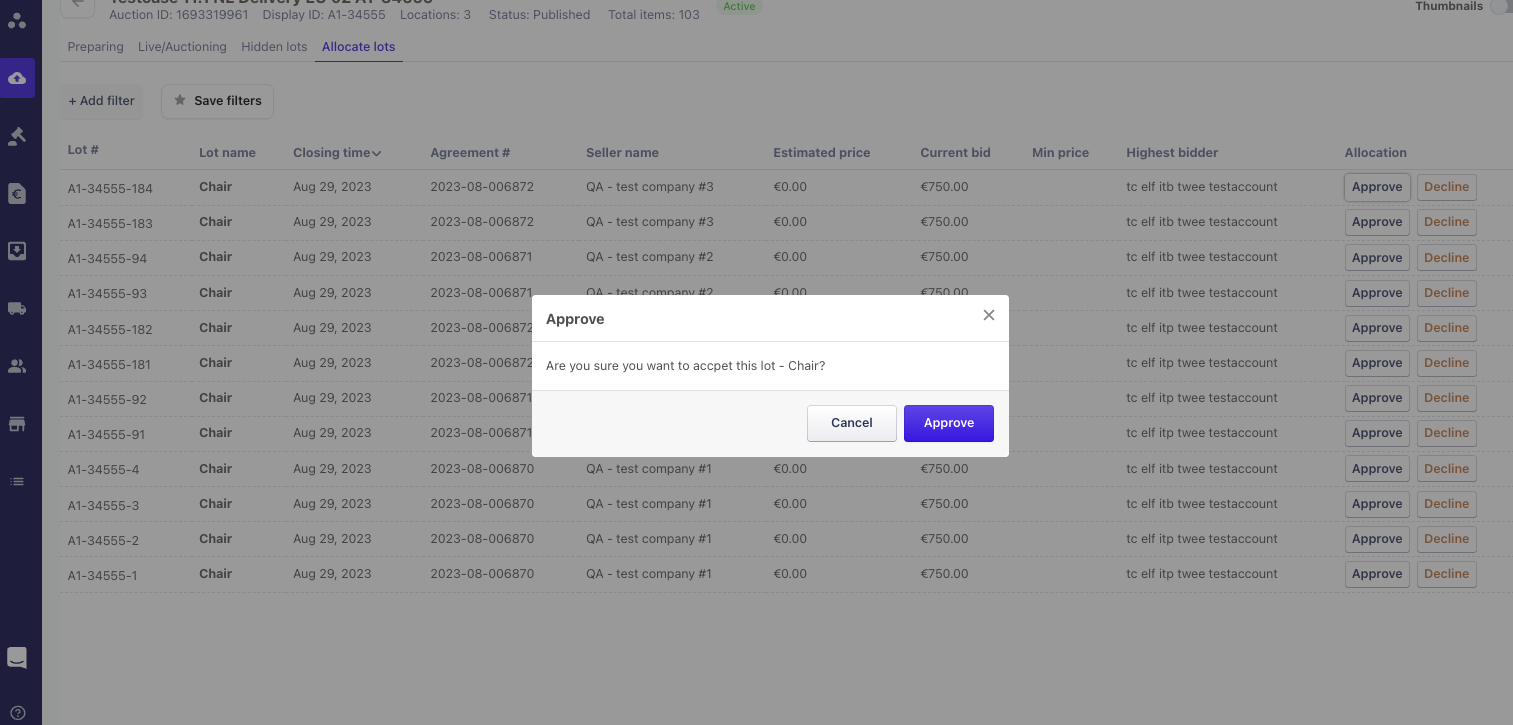1513x725 pixels.
Task: Confirm with the purple Approve button
Action: click(948, 423)
